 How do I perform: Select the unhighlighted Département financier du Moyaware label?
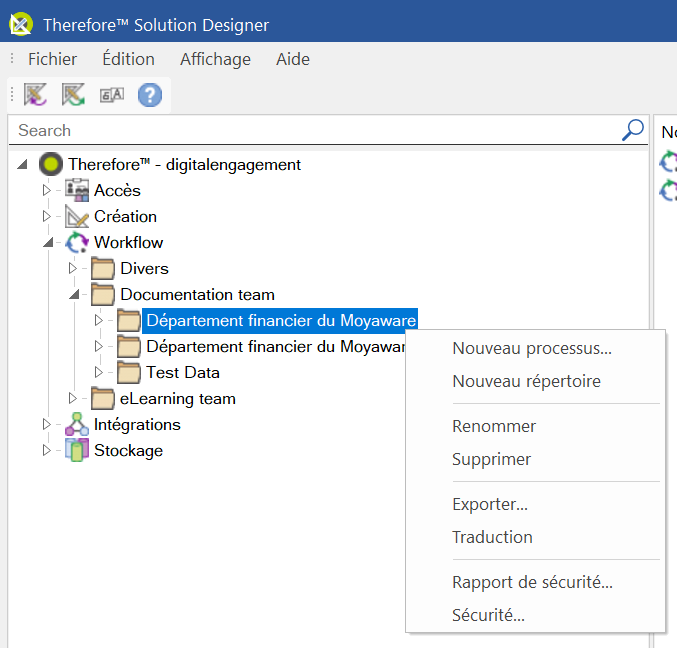[x=275, y=347]
